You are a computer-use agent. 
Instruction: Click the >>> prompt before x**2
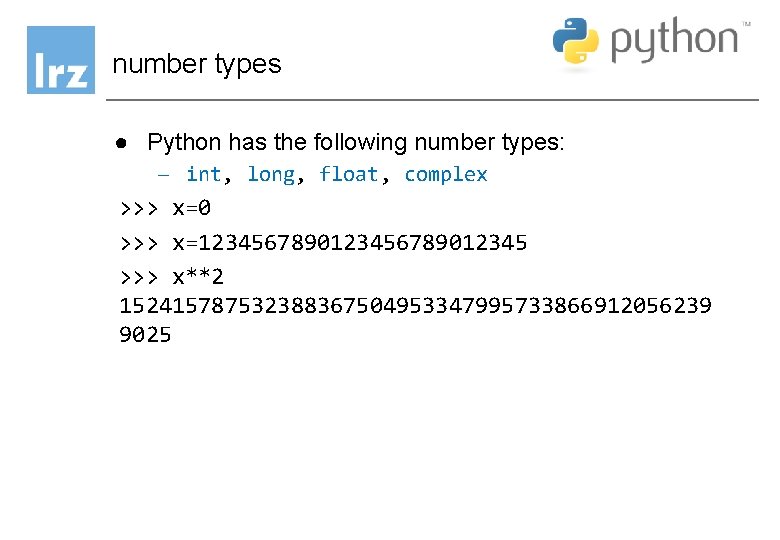(139, 277)
